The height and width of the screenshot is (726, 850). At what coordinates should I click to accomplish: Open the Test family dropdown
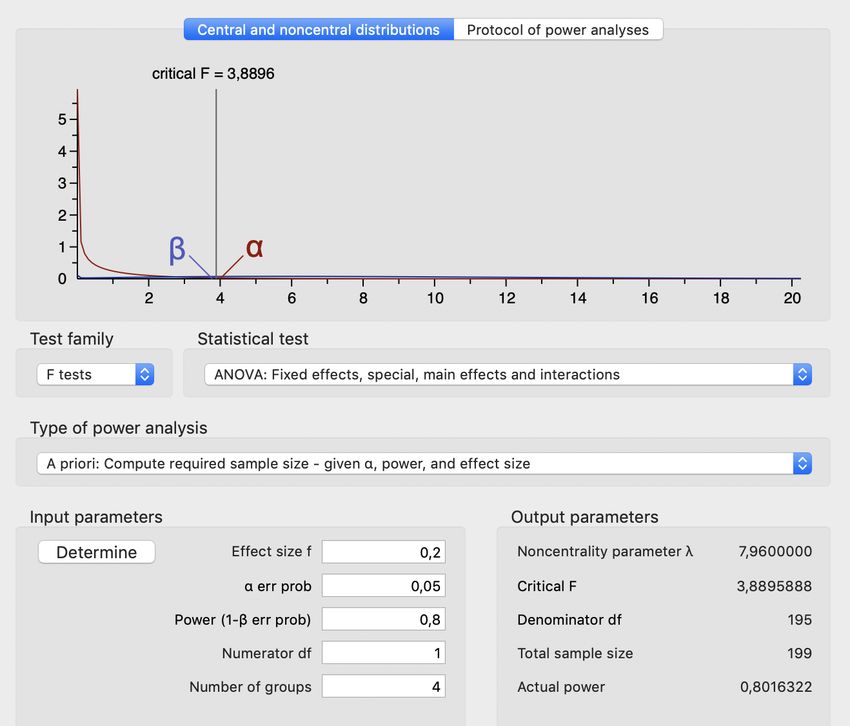coord(95,374)
